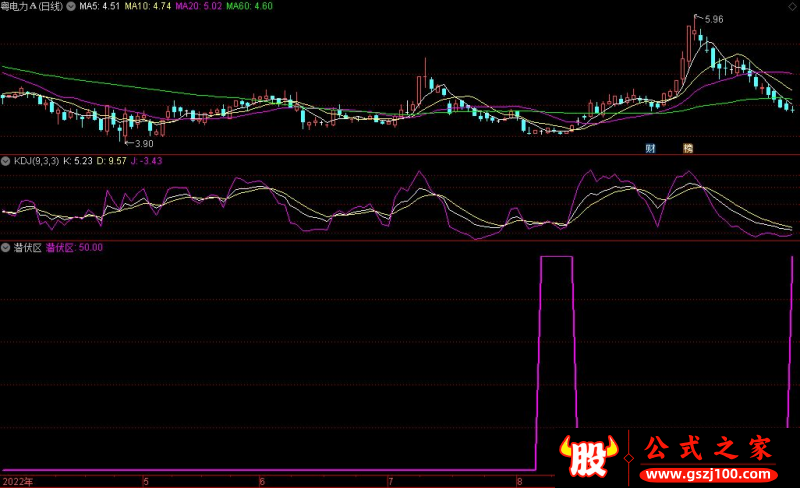Click the MA60: 4.60 value label
The height and width of the screenshot is (488, 800).
click(x=249, y=6)
